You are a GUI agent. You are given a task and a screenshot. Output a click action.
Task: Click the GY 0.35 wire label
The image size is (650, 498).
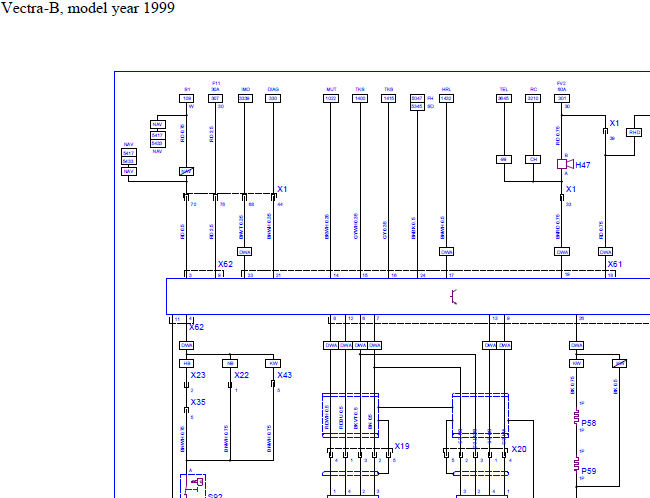coord(385,231)
